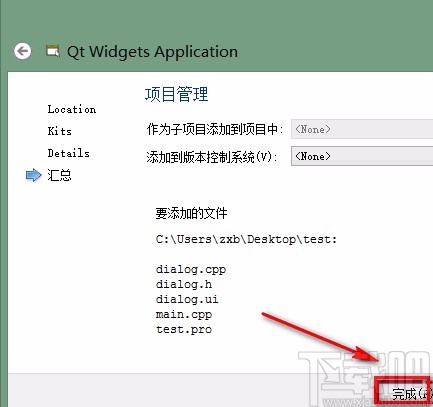Click the dialog.h file name
The height and width of the screenshot is (407, 433).
pyautogui.click(x=184, y=284)
